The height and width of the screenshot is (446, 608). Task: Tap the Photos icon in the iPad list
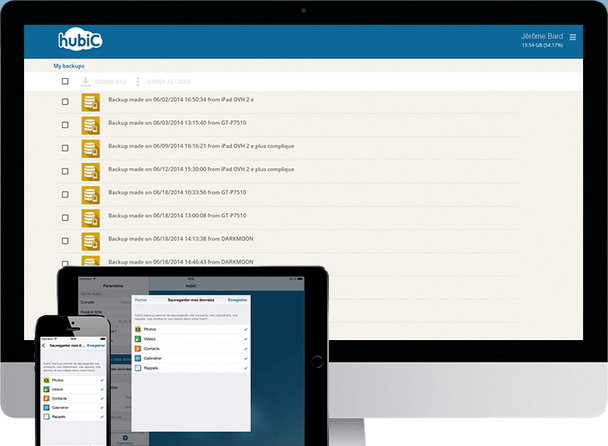pos(138,328)
